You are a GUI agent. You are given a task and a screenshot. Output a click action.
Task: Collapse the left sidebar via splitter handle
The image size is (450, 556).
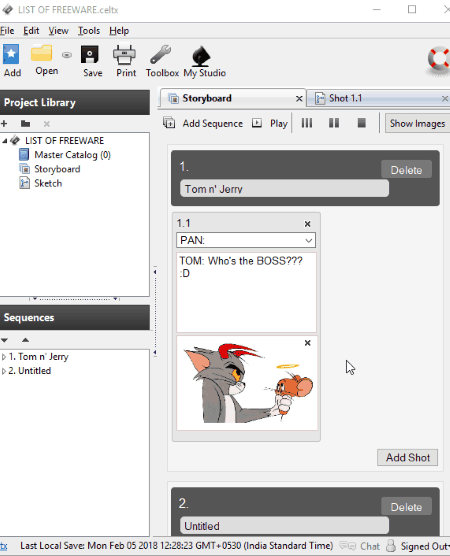point(155,312)
